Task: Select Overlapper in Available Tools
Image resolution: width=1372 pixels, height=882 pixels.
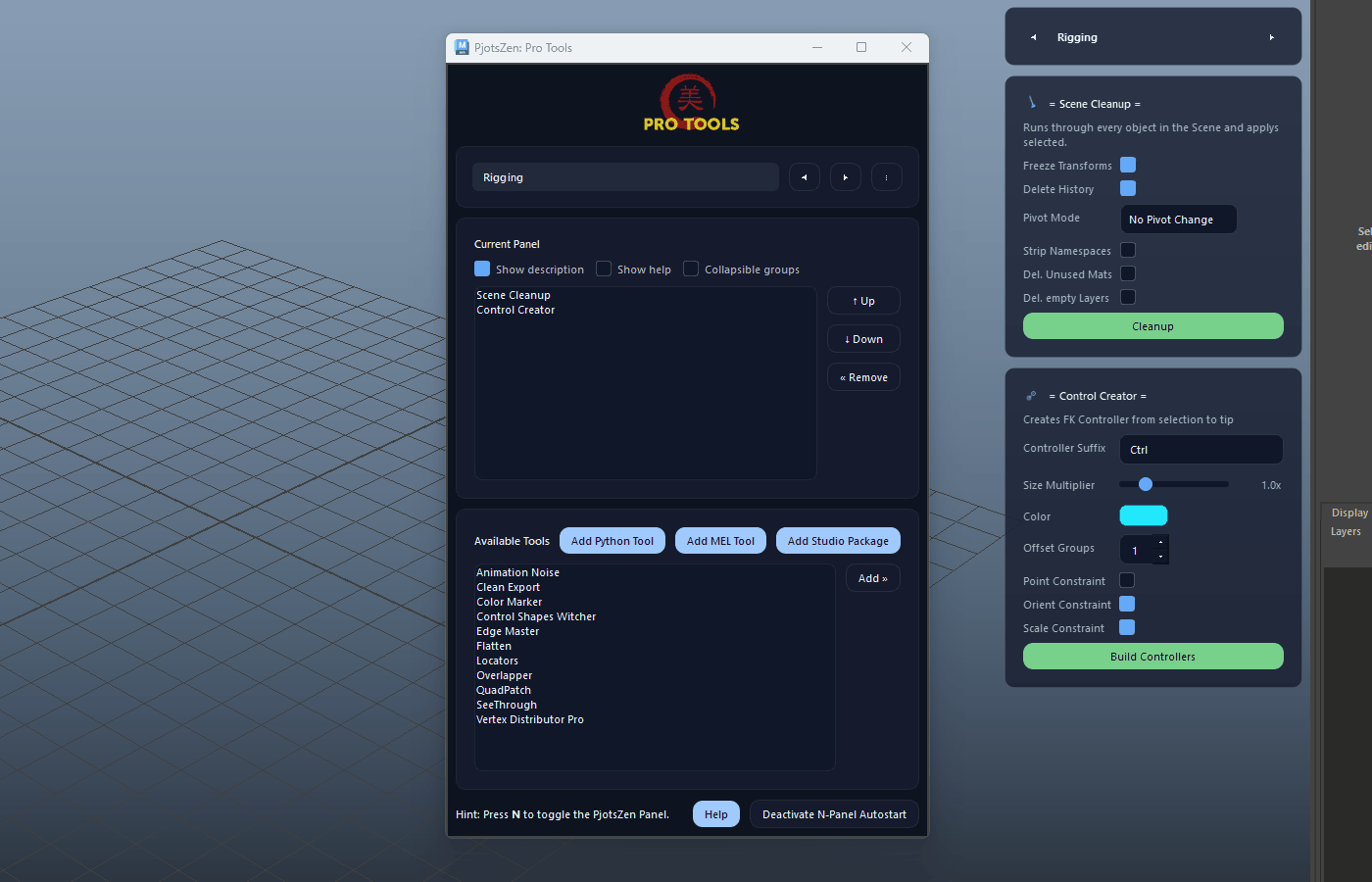Action: tap(504, 675)
